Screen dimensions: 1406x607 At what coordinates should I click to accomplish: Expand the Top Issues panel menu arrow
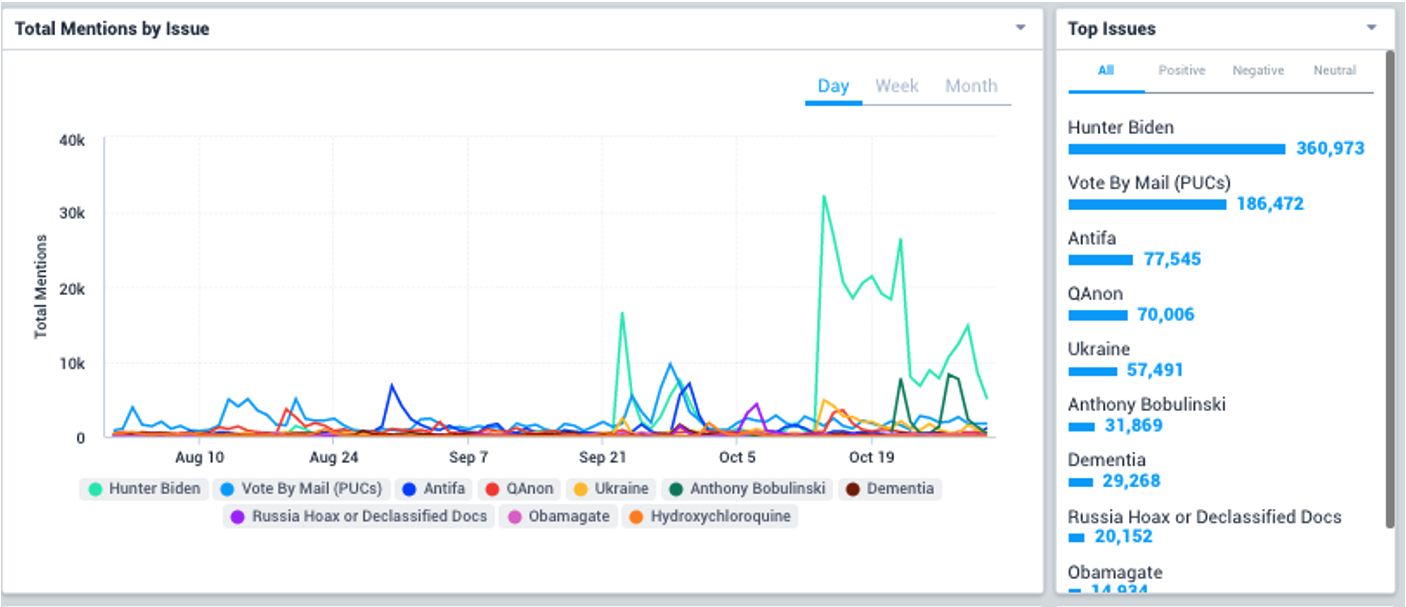(x=1372, y=28)
